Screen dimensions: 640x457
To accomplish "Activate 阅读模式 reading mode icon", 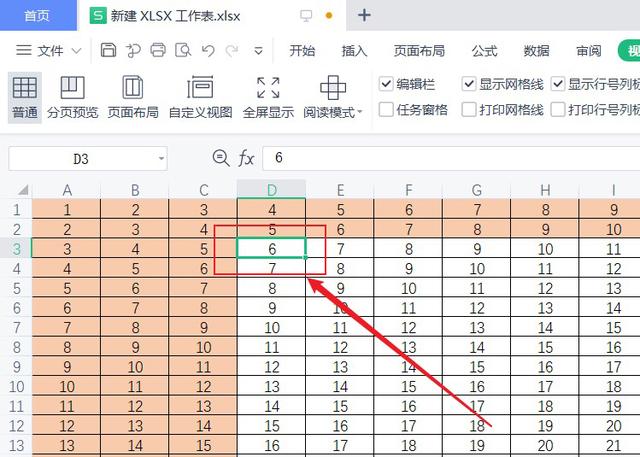I will point(333,88).
